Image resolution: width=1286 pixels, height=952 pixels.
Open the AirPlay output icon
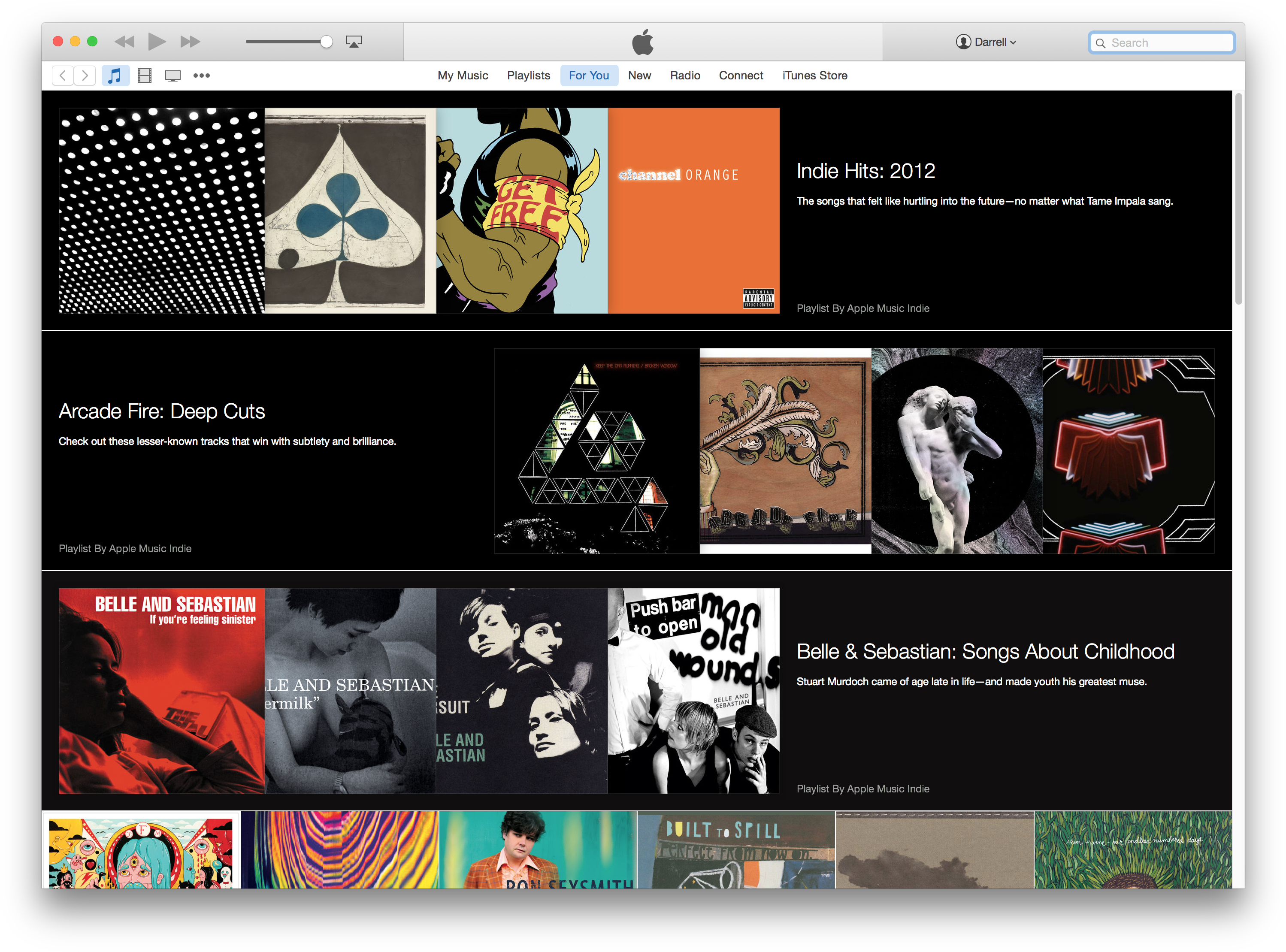353,42
